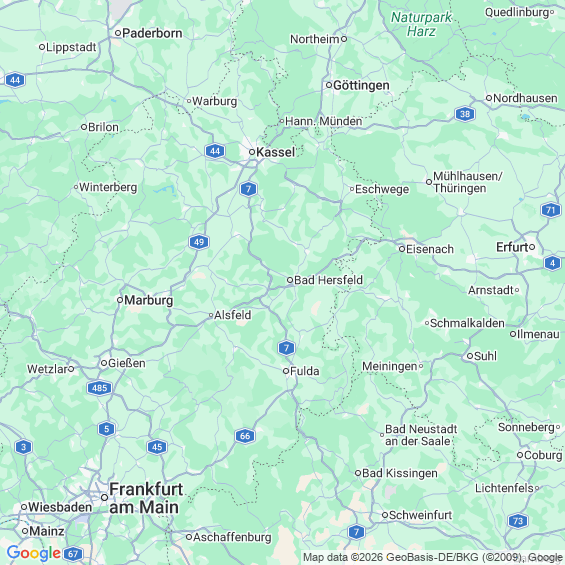Select the Erfurt city label
565x565 pixels.
point(512,247)
